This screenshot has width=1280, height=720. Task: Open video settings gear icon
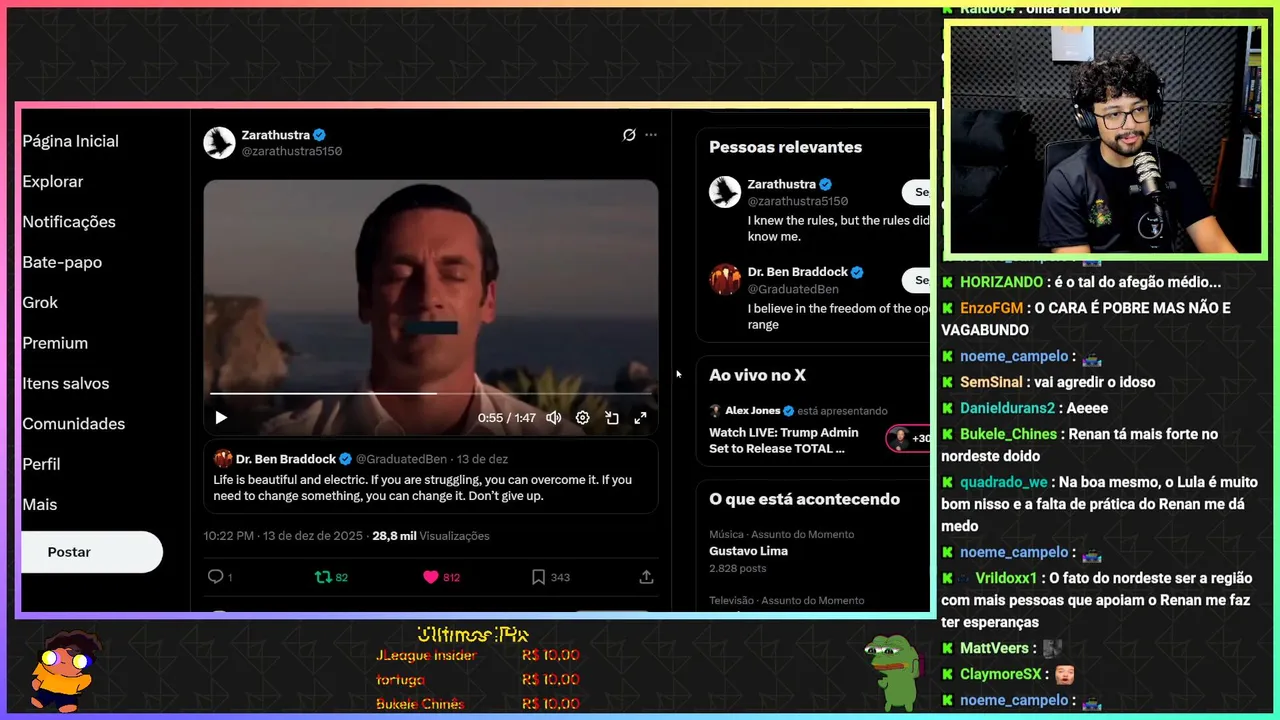pyautogui.click(x=583, y=418)
